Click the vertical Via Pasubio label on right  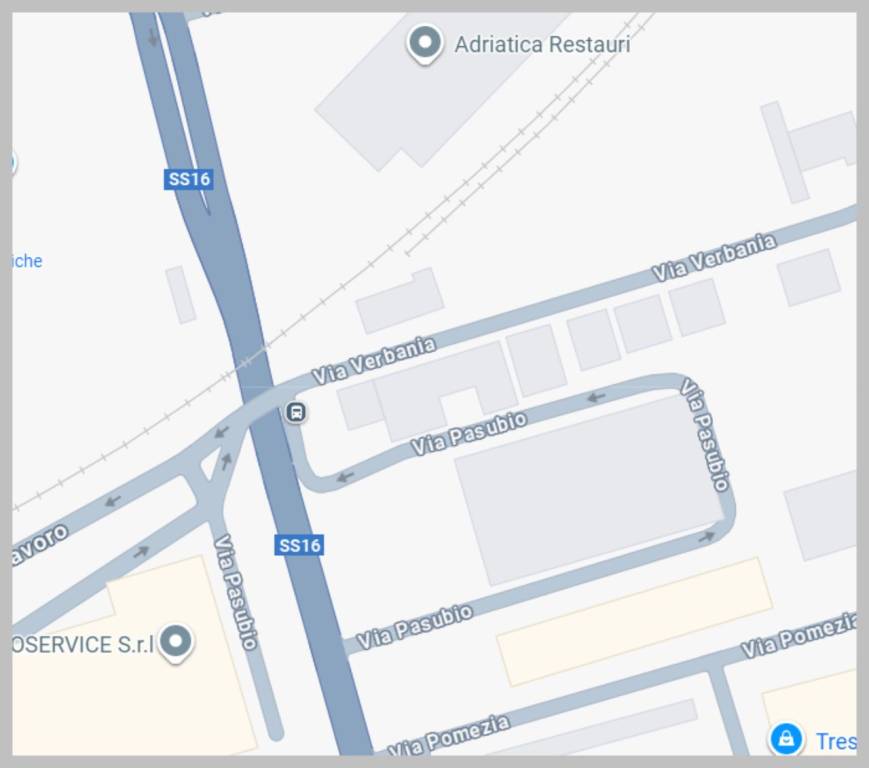click(705, 434)
